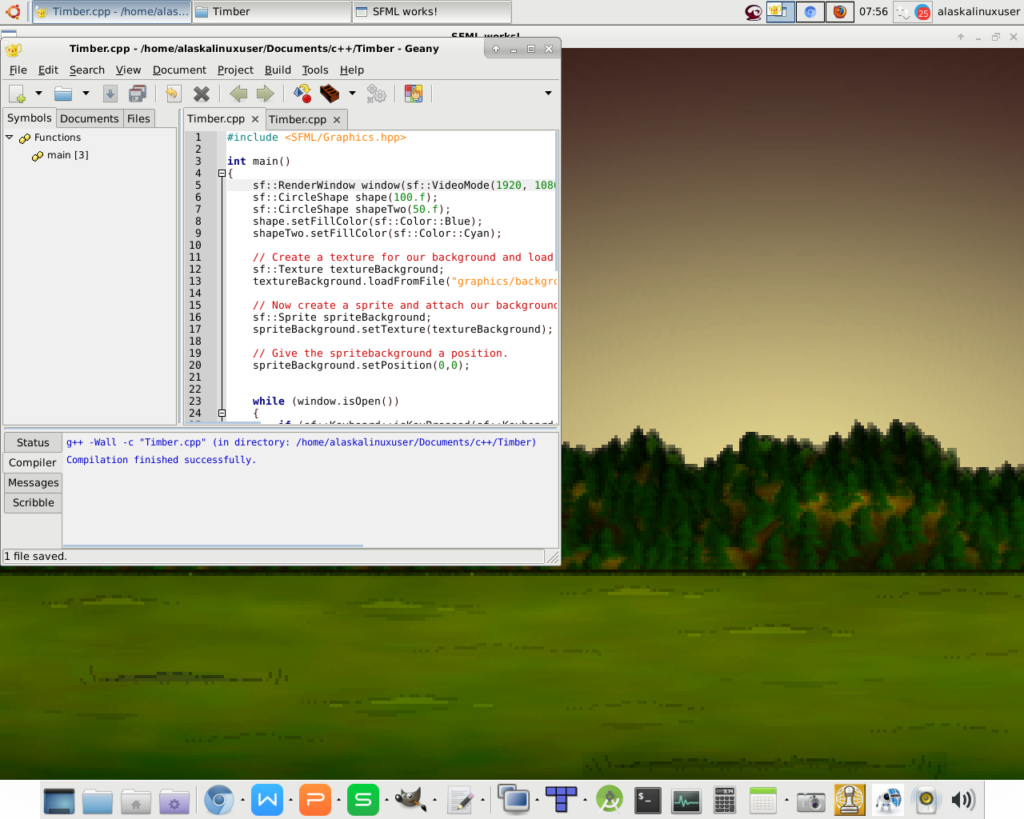Switch to the Messages tab

coord(33,483)
